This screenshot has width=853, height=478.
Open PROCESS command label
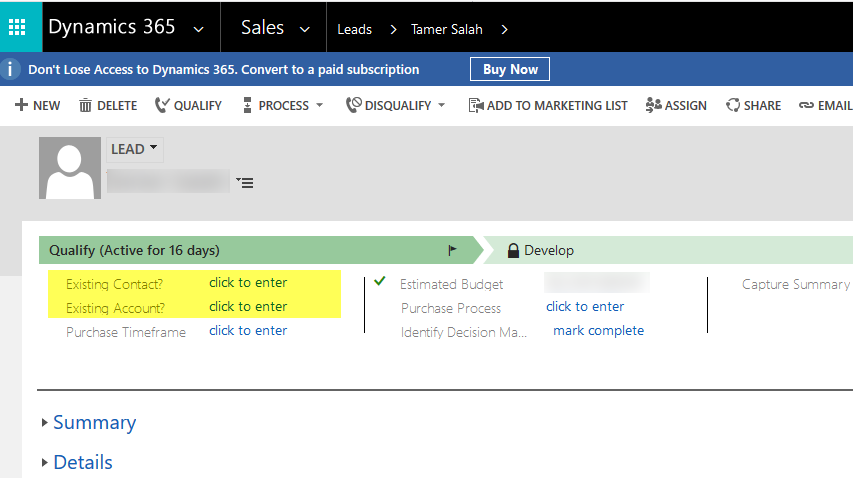pyautogui.click(x=283, y=105)
